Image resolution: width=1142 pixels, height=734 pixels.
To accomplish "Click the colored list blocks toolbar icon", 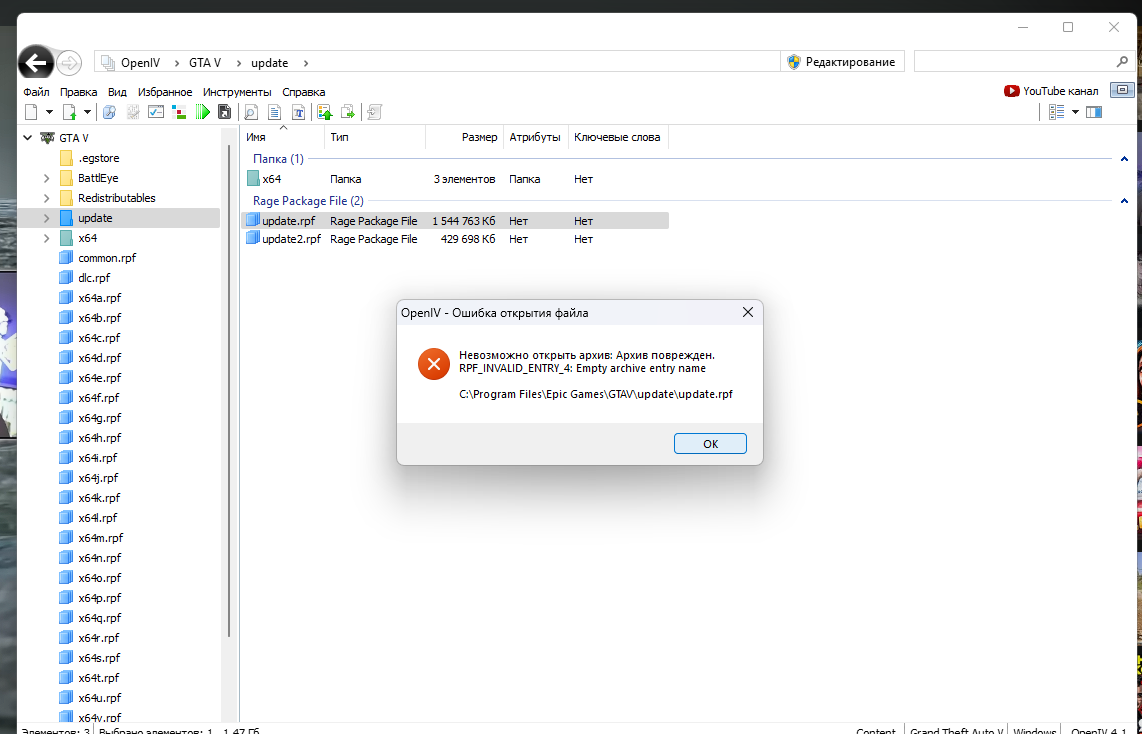I will tap(179, 112).
